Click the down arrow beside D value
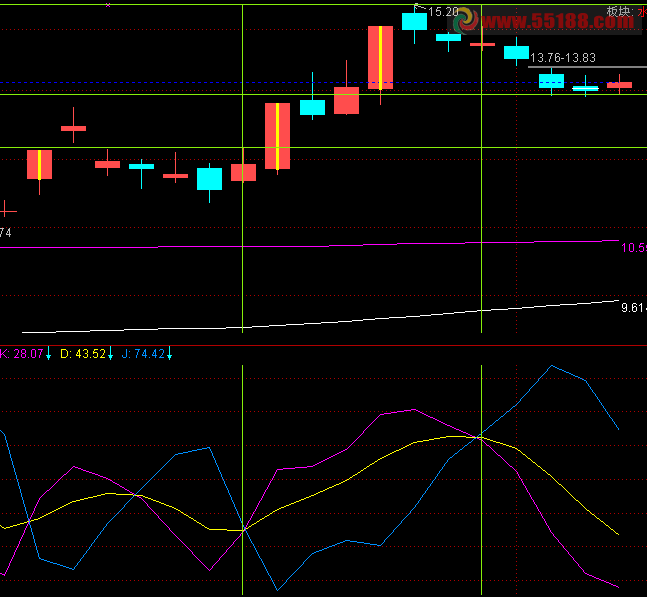The height and width of the screenshot is (597, 647). point(110,354)
